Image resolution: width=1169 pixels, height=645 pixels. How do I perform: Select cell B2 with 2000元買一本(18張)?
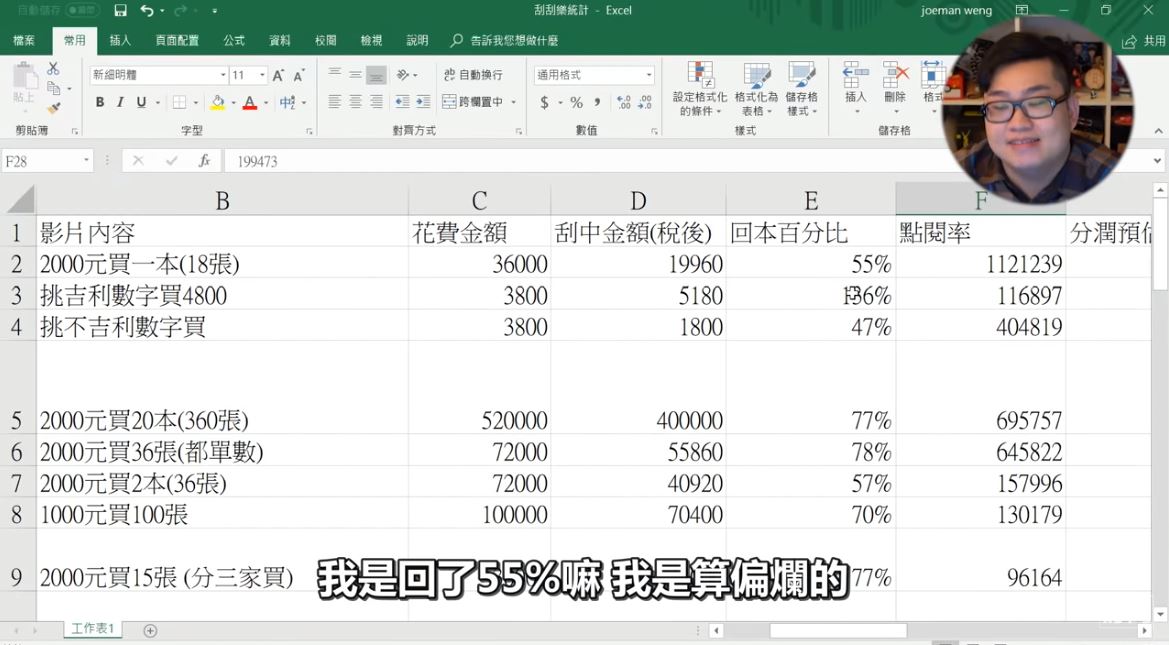click(x=222, y=264)
